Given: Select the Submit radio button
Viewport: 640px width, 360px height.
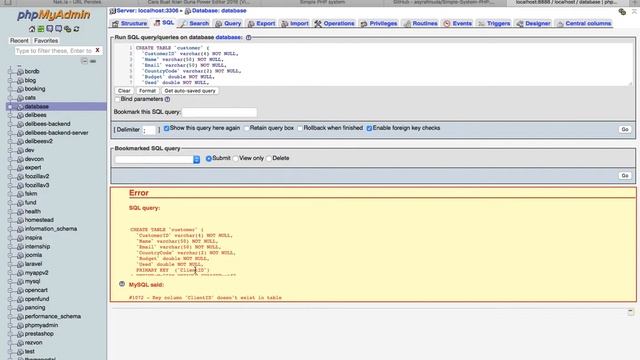Looking at the screenshot, I should tap(209, 158).
